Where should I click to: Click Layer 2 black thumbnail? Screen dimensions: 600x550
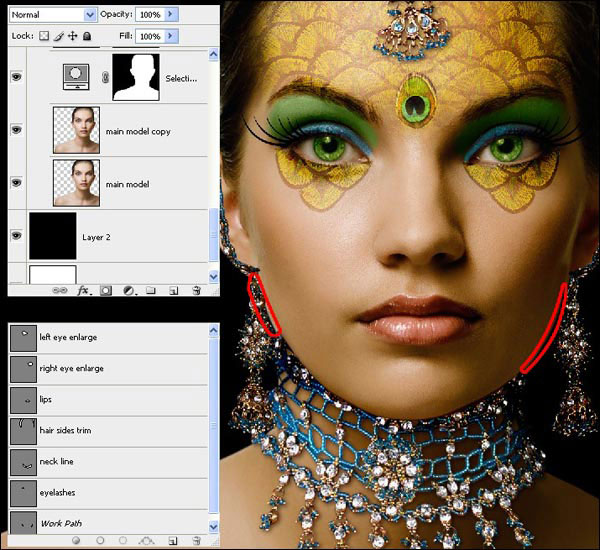click(x=53, y=236)
